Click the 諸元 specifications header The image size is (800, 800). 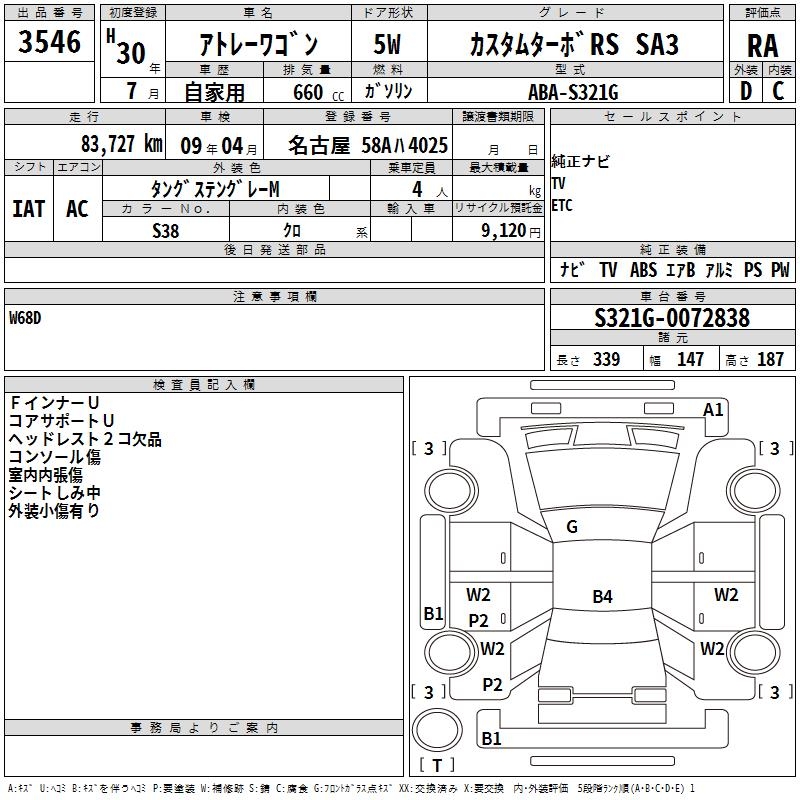(x=672, y=337)
